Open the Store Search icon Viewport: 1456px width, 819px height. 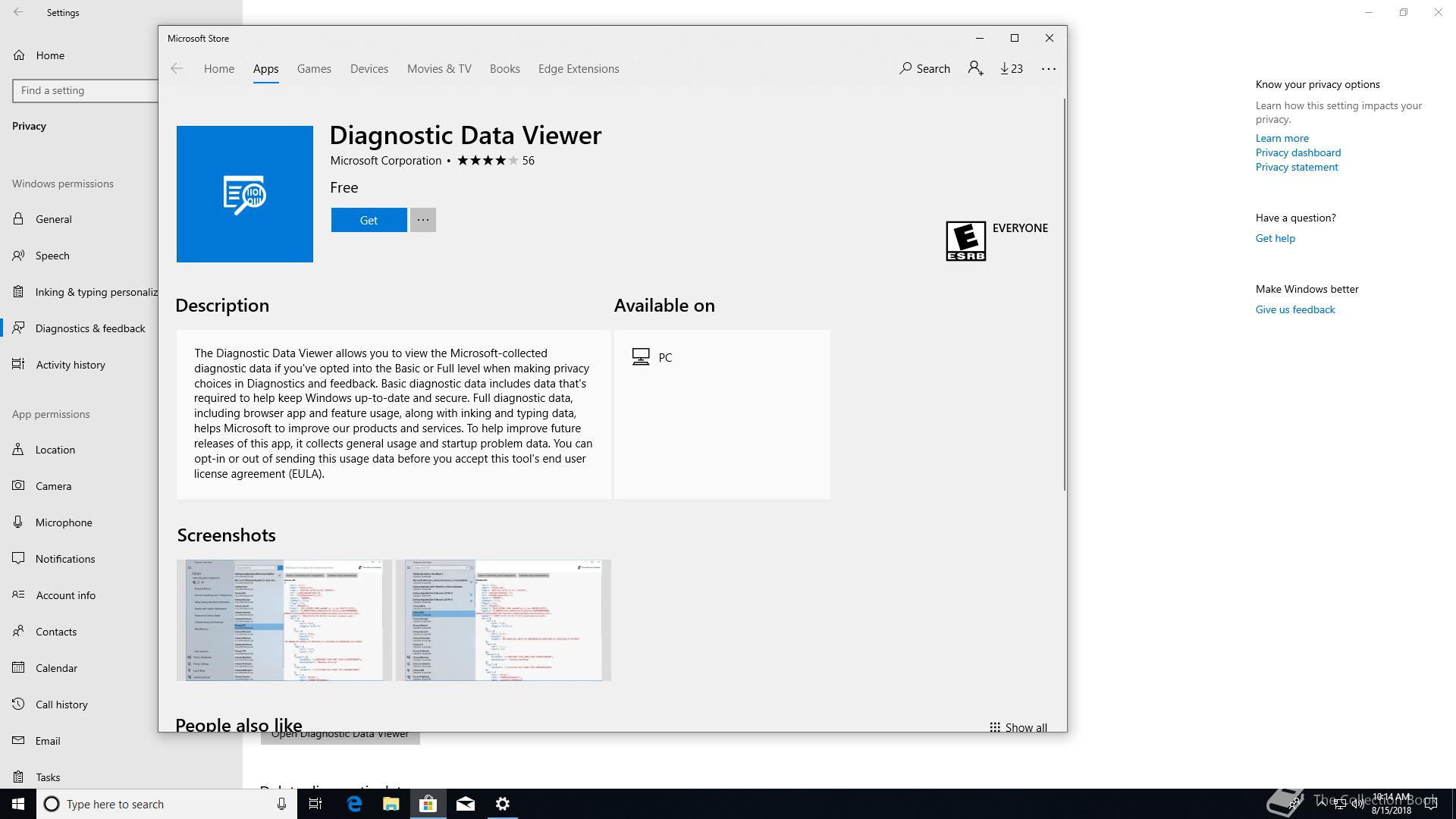[905, 69]
